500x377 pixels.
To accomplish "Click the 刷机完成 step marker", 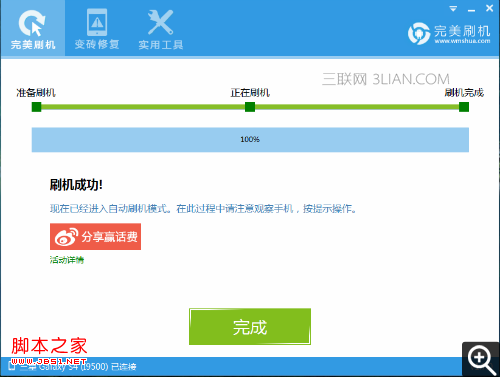I will click(x=464, y=107).
